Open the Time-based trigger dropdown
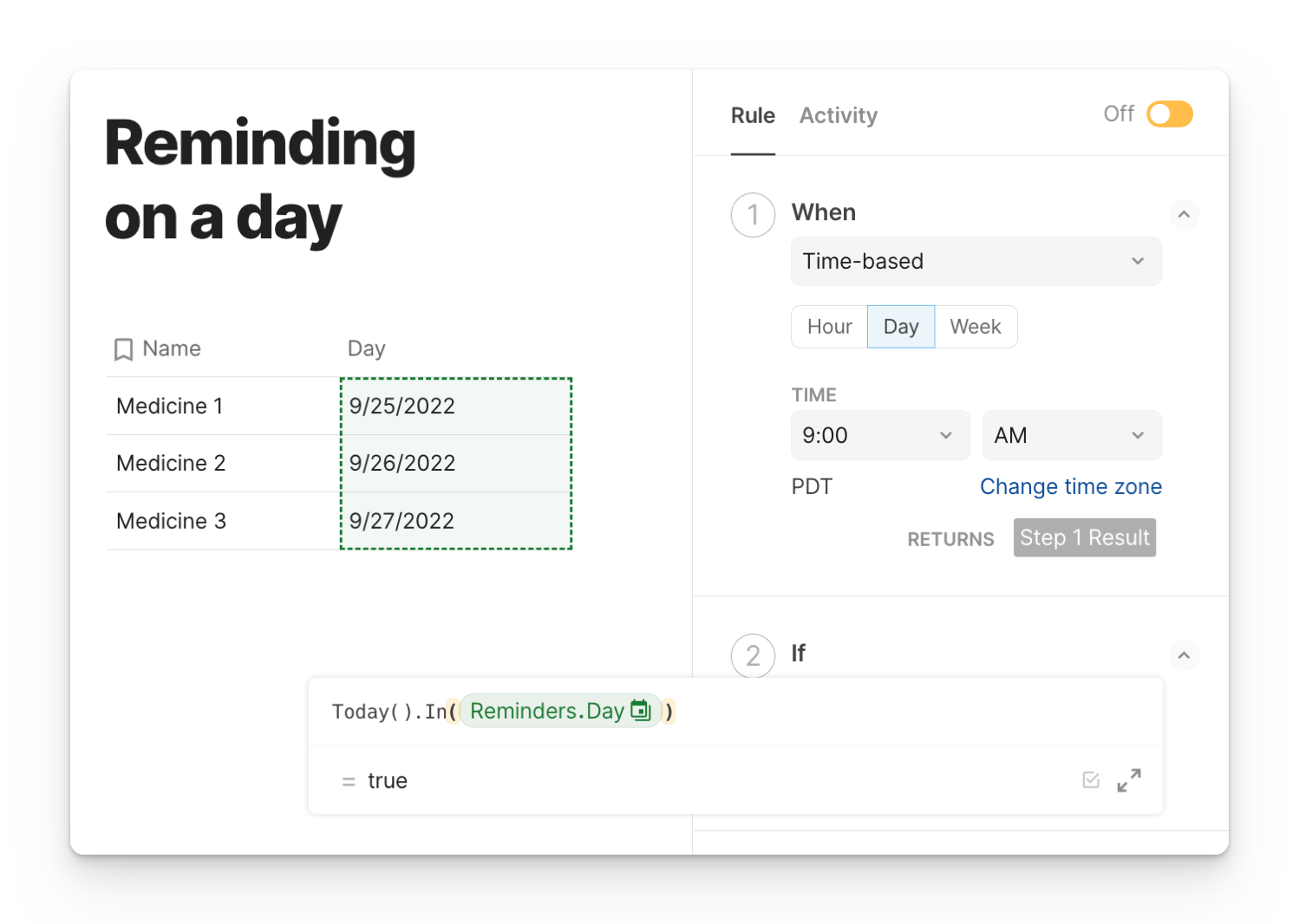This screenshot has width=1299, height=924. click(976, 261)
